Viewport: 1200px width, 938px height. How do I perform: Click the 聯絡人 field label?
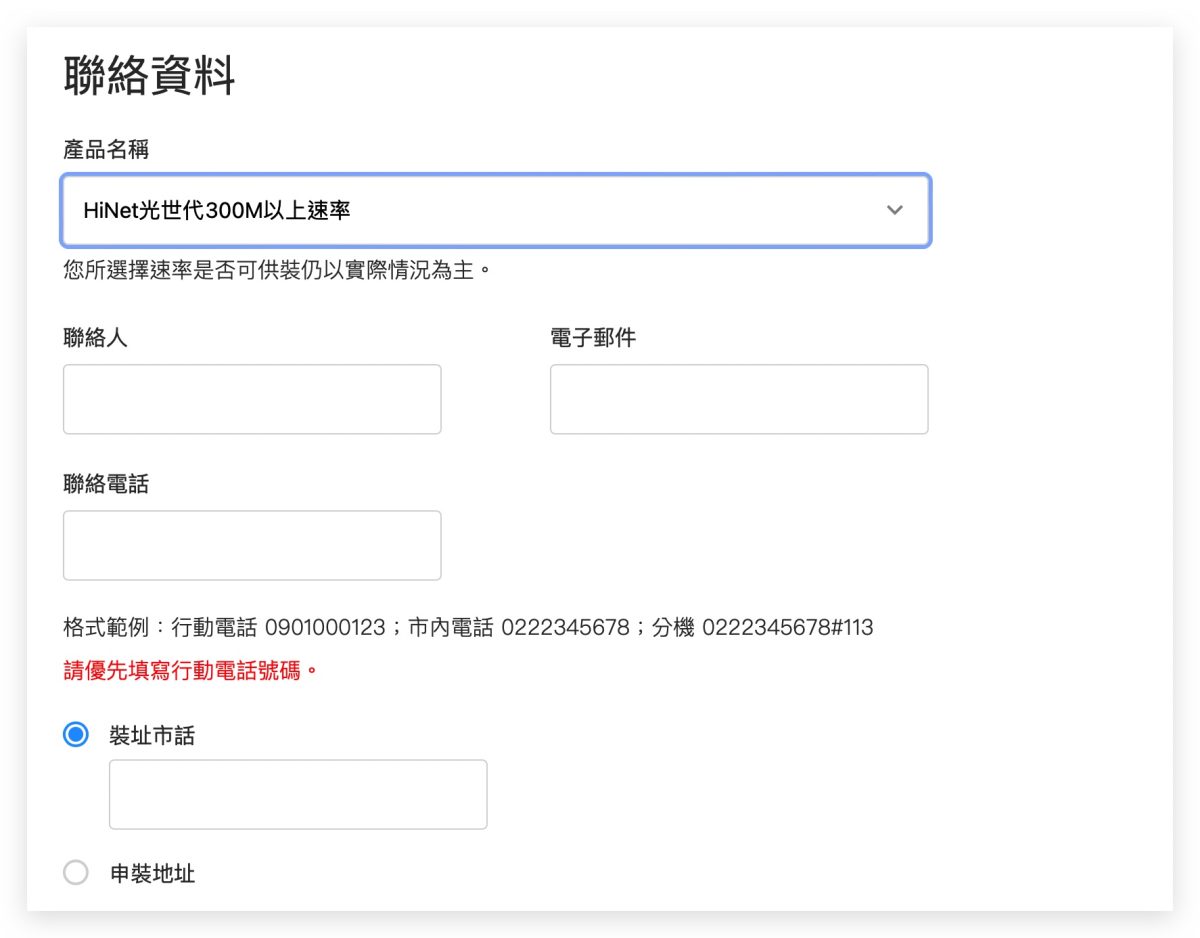pyautogui.click(x=95, y=338)
